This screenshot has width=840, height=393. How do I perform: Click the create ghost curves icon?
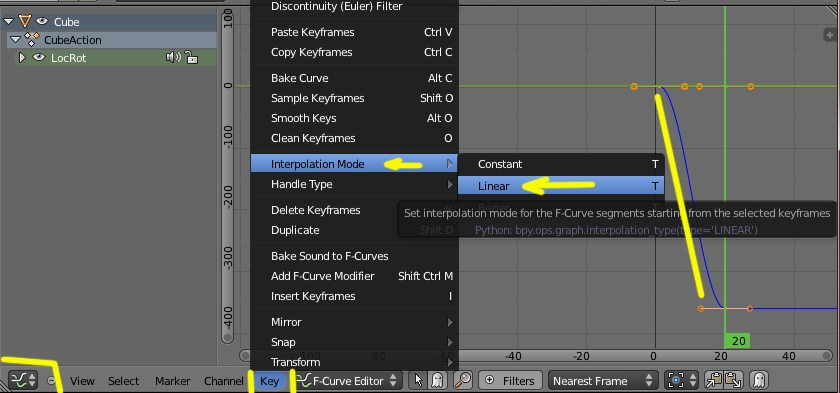pos(760,381)
